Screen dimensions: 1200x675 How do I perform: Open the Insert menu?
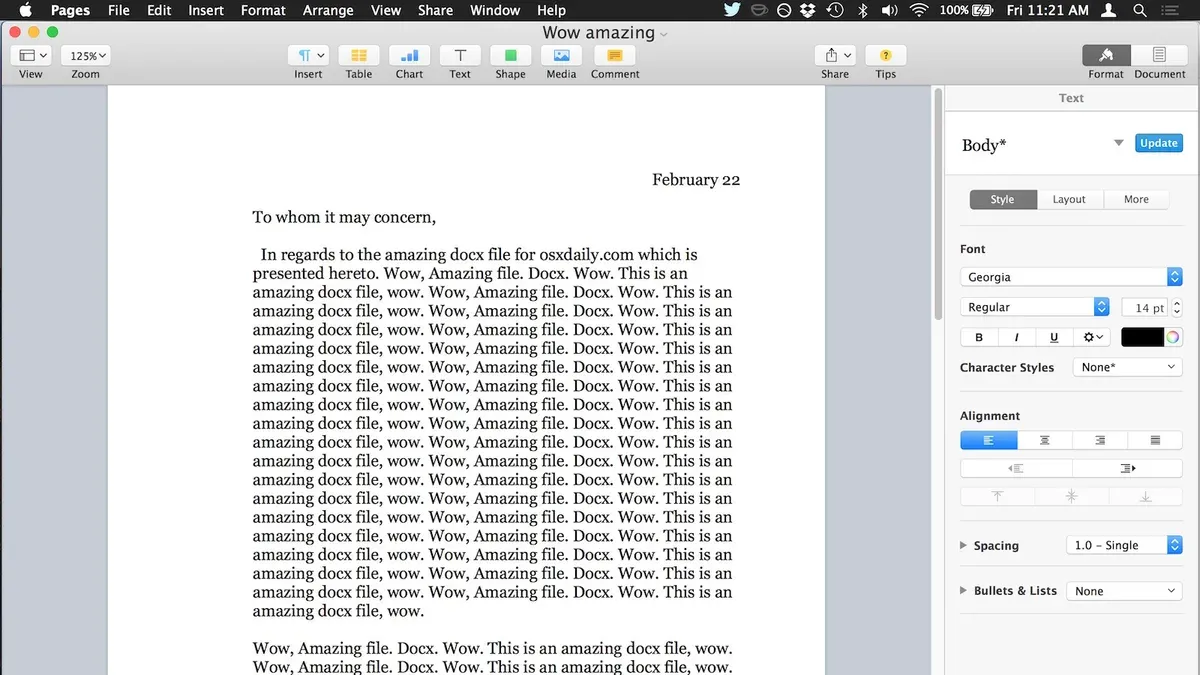click(x=206, y=10)
